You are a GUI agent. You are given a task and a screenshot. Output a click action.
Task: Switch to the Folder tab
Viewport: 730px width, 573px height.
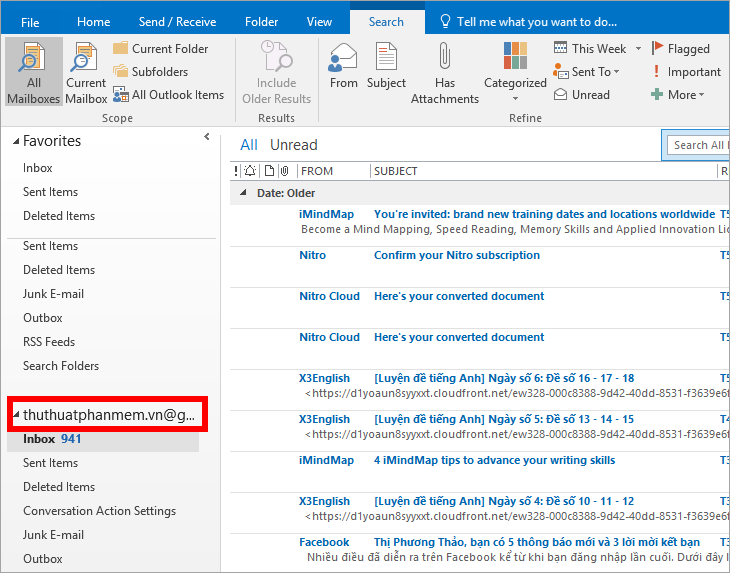point(261,22)
